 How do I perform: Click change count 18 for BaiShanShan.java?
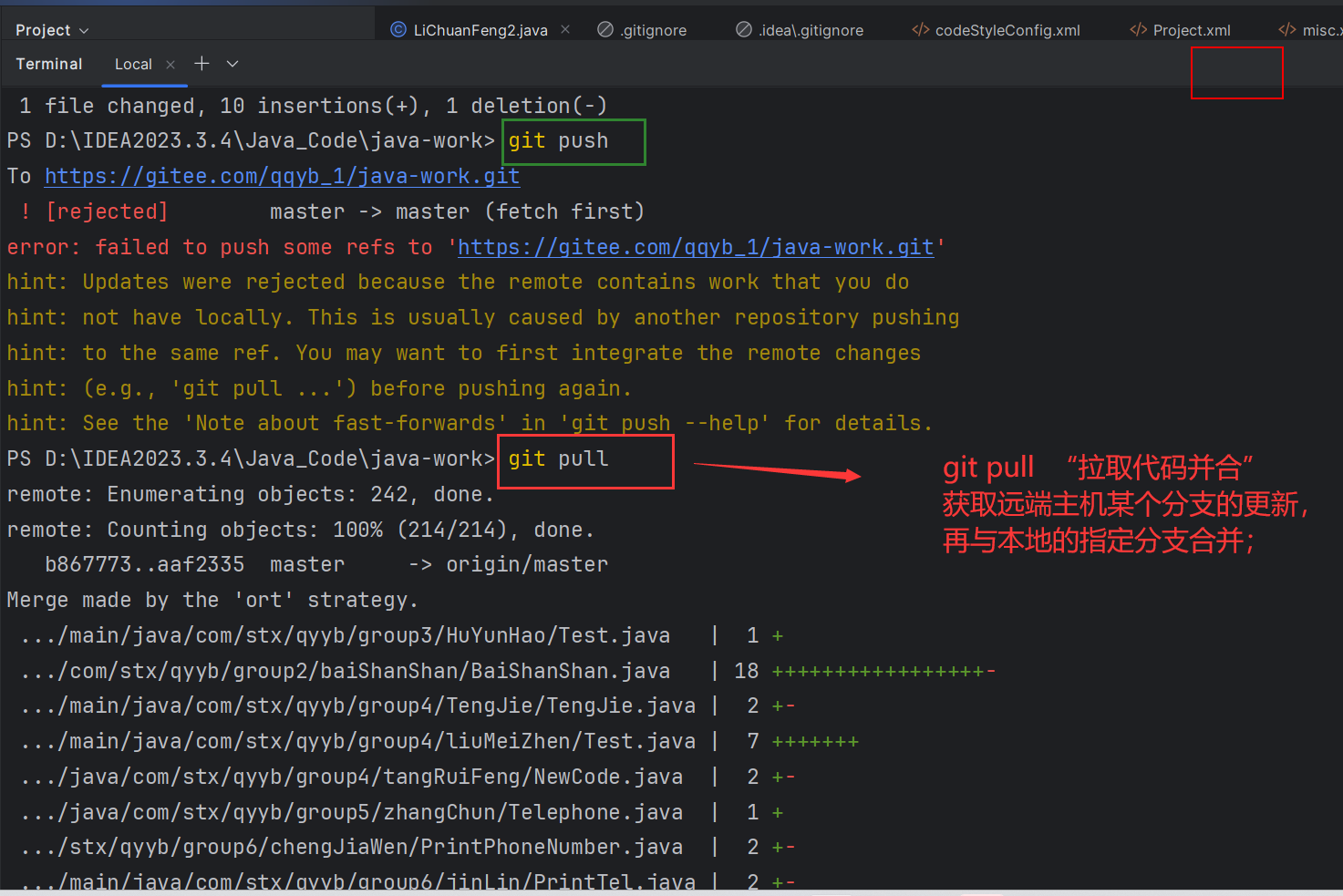[x=747, y=671]
